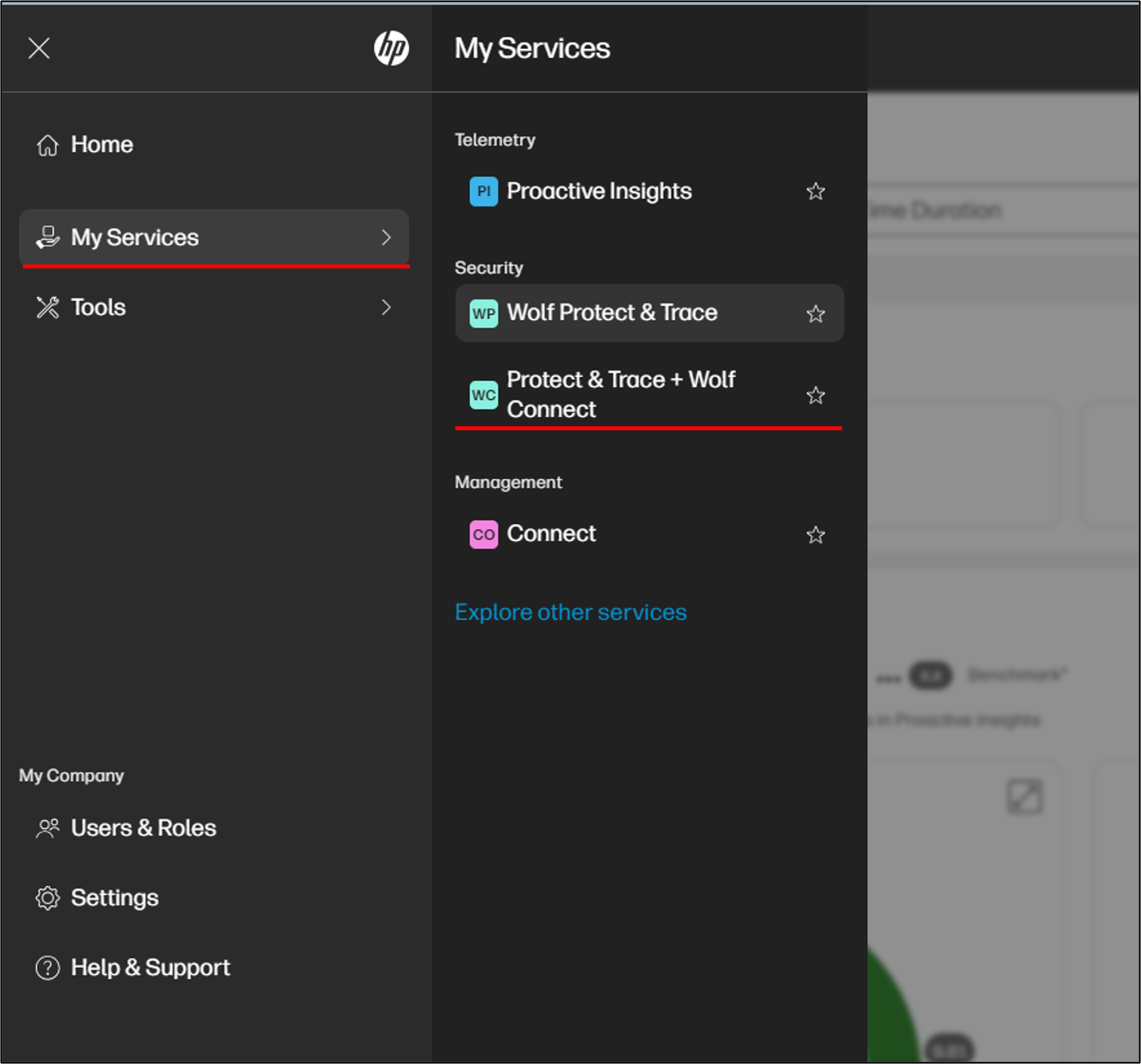
Task: Click the HP logo
Action: pyautogui.click(x=392, y=48)
